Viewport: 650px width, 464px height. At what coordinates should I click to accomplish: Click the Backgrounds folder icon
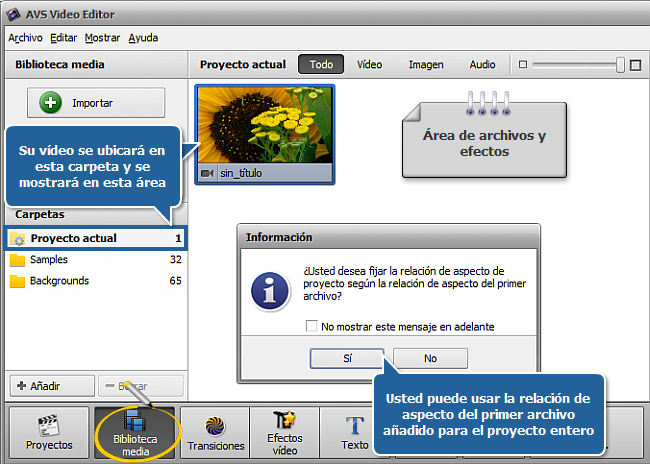17,281
